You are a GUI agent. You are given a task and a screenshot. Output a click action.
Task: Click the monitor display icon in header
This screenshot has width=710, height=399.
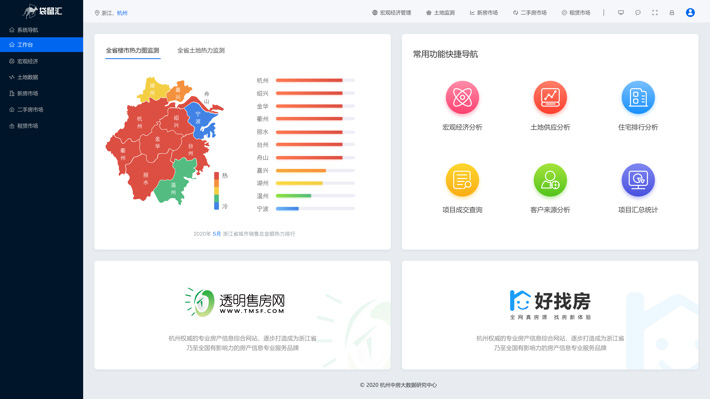[x=621, y=13]
